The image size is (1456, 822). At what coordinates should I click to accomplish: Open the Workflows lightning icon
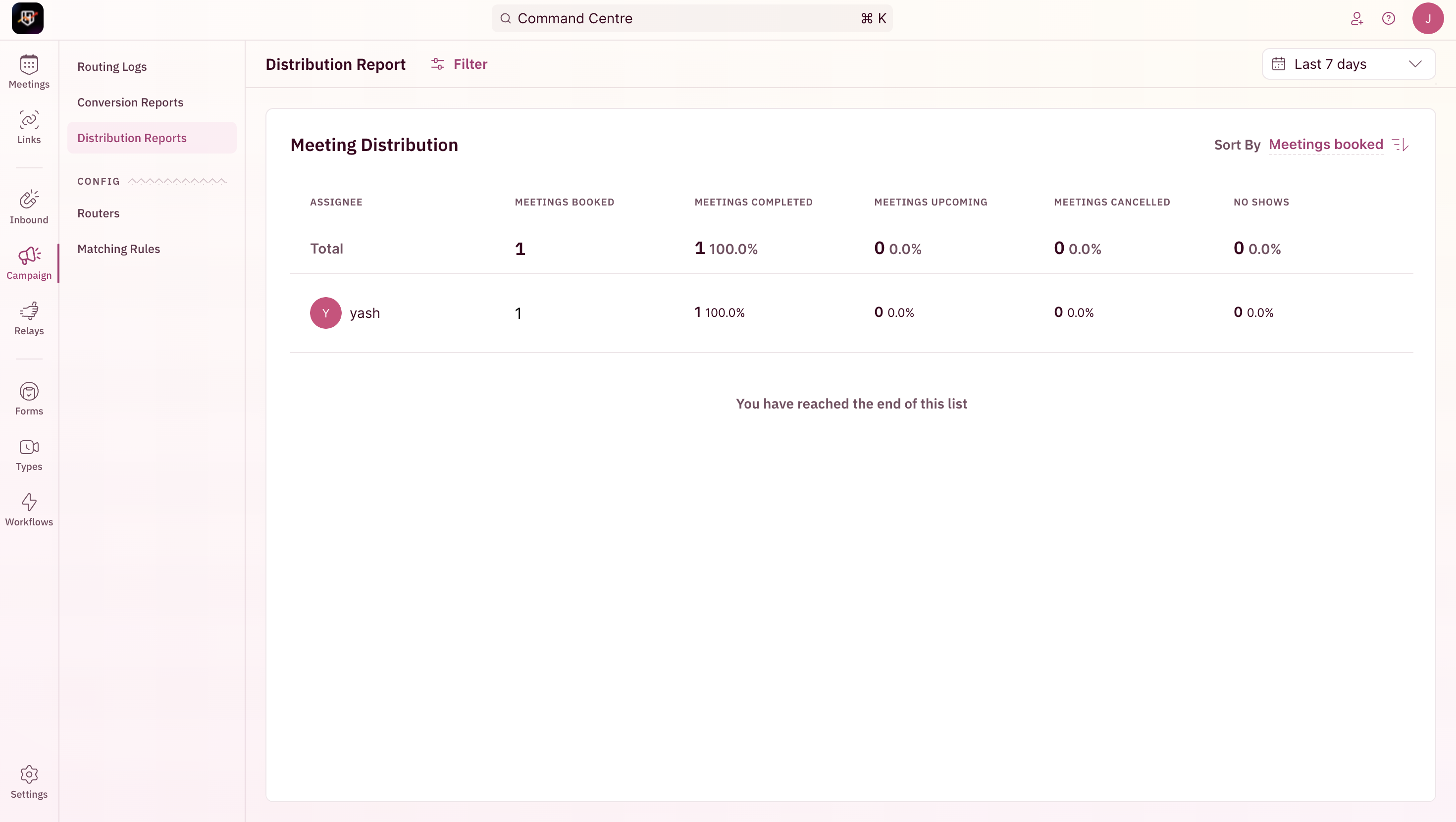click(29, 502)
